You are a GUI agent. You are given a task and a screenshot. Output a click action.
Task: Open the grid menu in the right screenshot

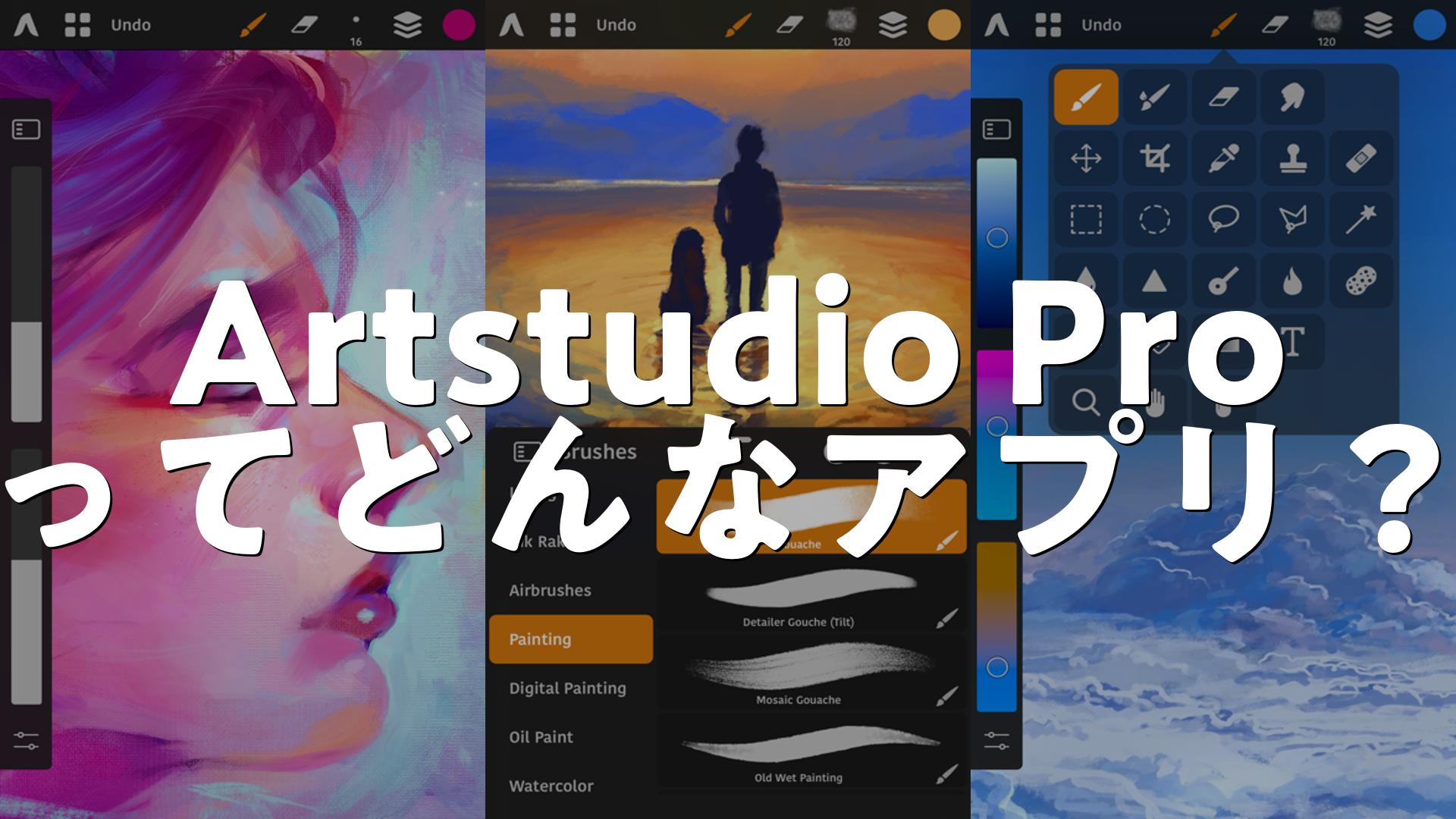click(1048, 25)
